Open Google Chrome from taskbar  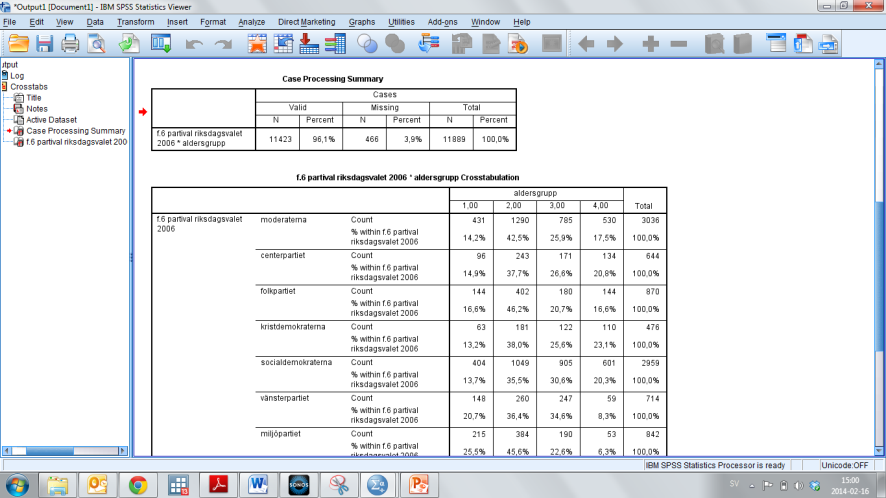(x=138, y=485)
